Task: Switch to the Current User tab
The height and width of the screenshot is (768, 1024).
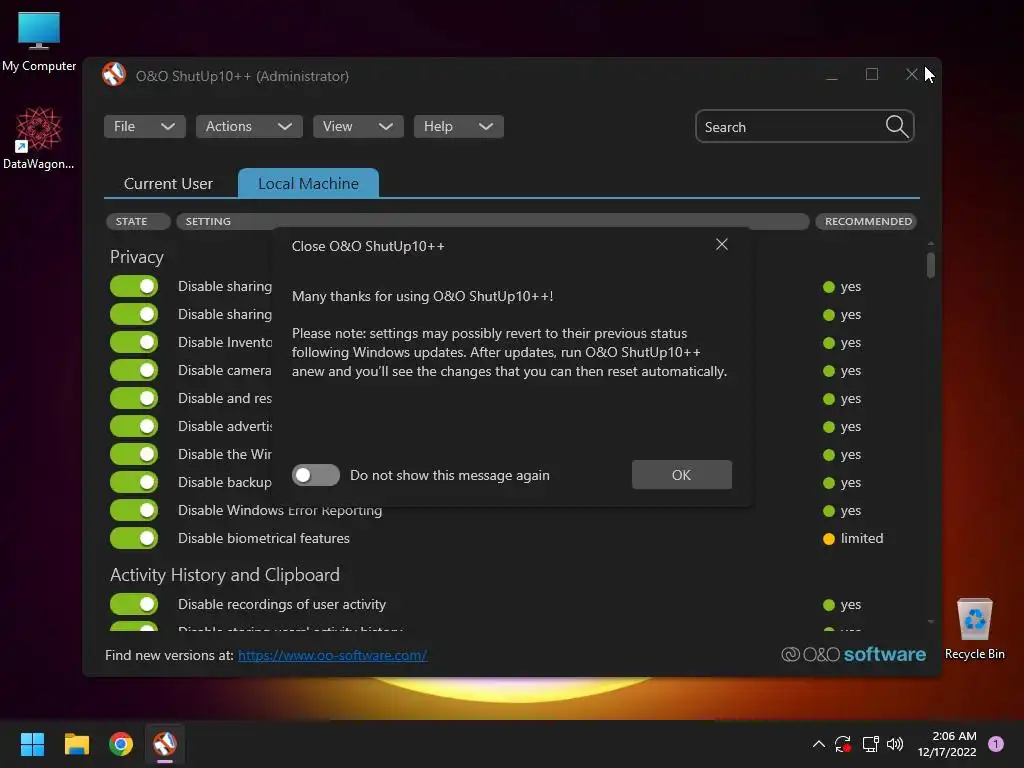Action: click(x=168, y=184)
